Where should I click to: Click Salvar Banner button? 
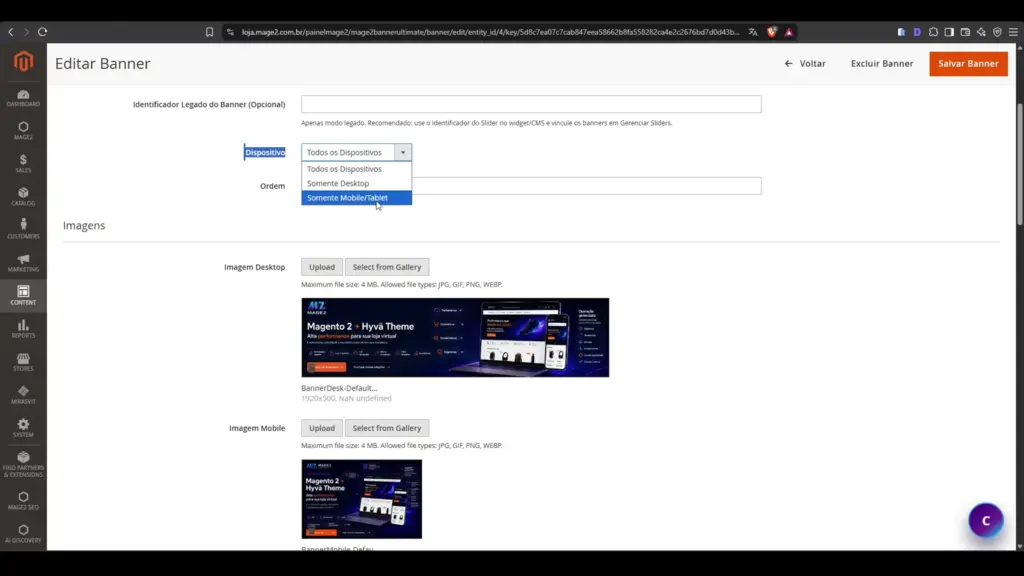(x=968, y=63)
